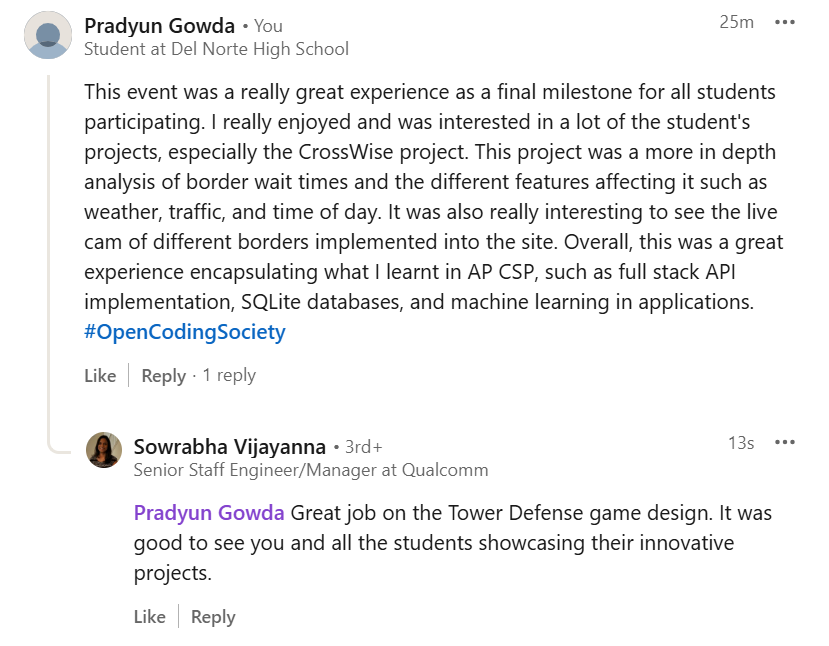Reply to Sowrabha Vijayanna's comment
Screen dimensions: 829x646
pyautogui.click(x=213, y=617)
